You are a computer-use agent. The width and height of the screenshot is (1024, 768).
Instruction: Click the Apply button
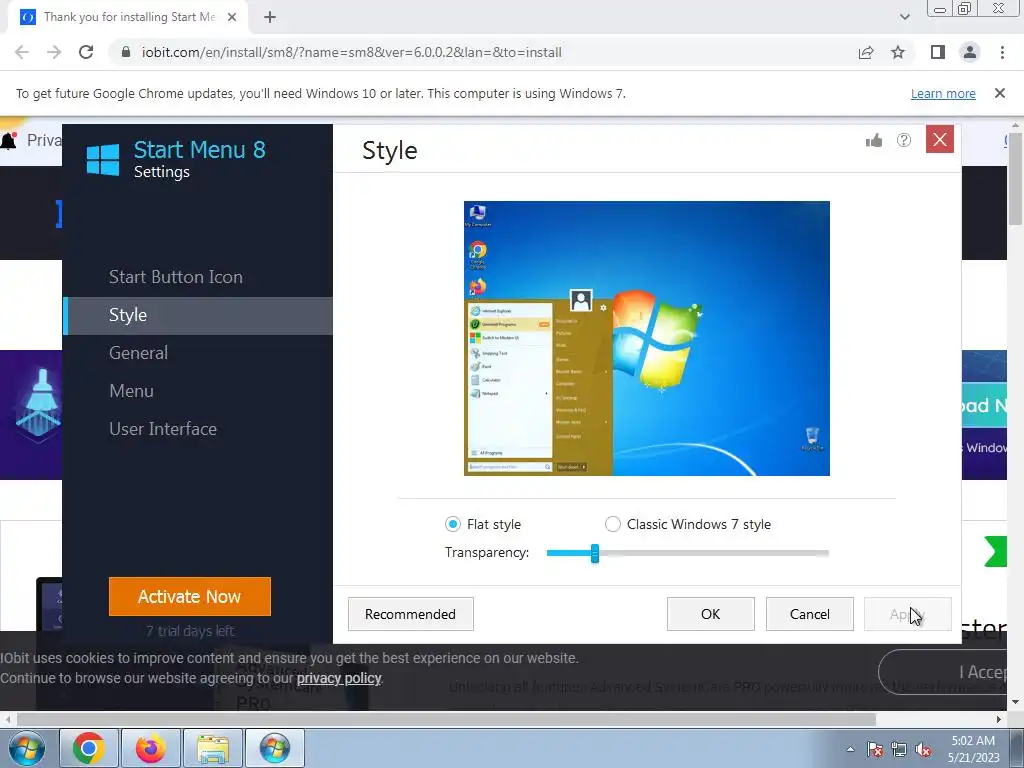[908, 614]
